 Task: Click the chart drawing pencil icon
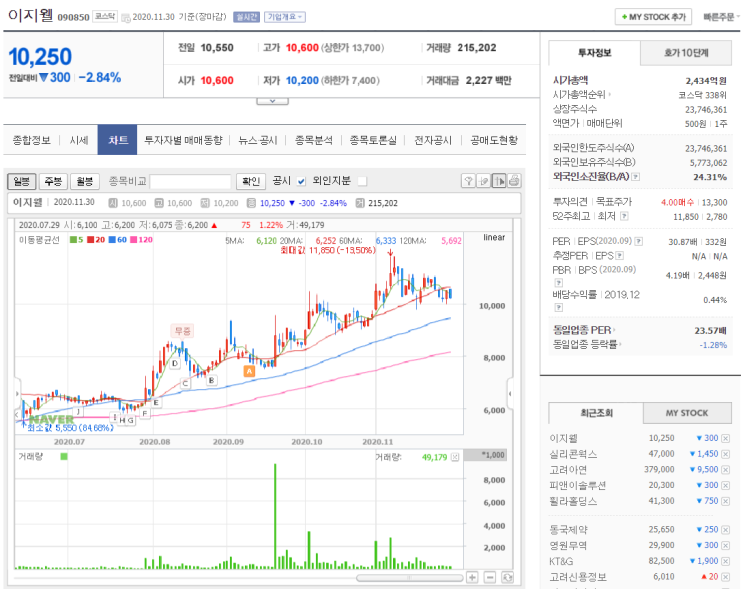[x=483, y=181]
